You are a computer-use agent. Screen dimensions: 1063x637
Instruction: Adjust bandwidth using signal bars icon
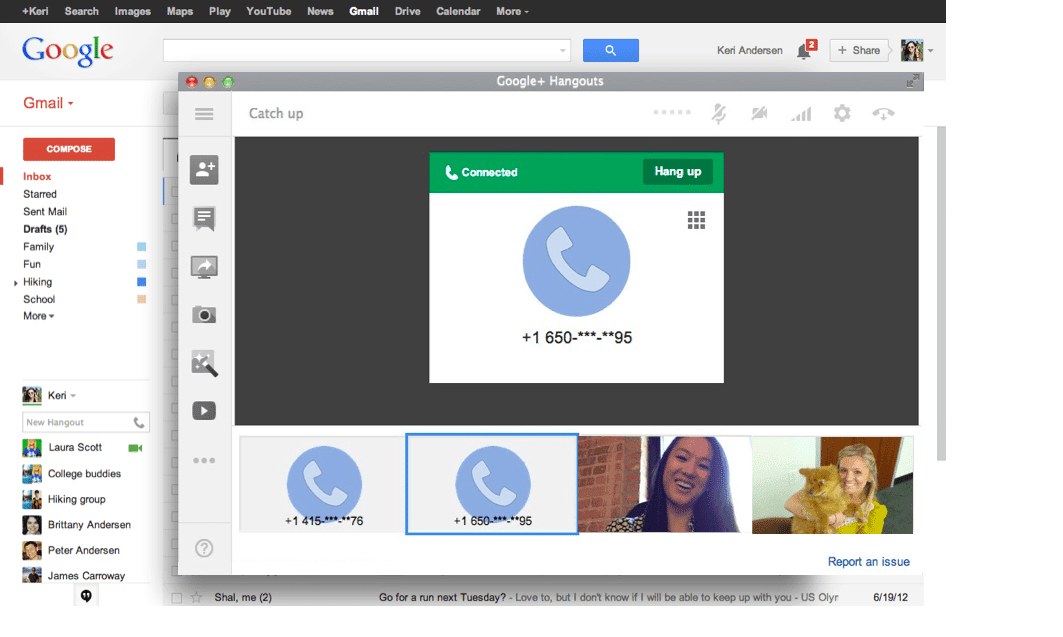[801, 114]
